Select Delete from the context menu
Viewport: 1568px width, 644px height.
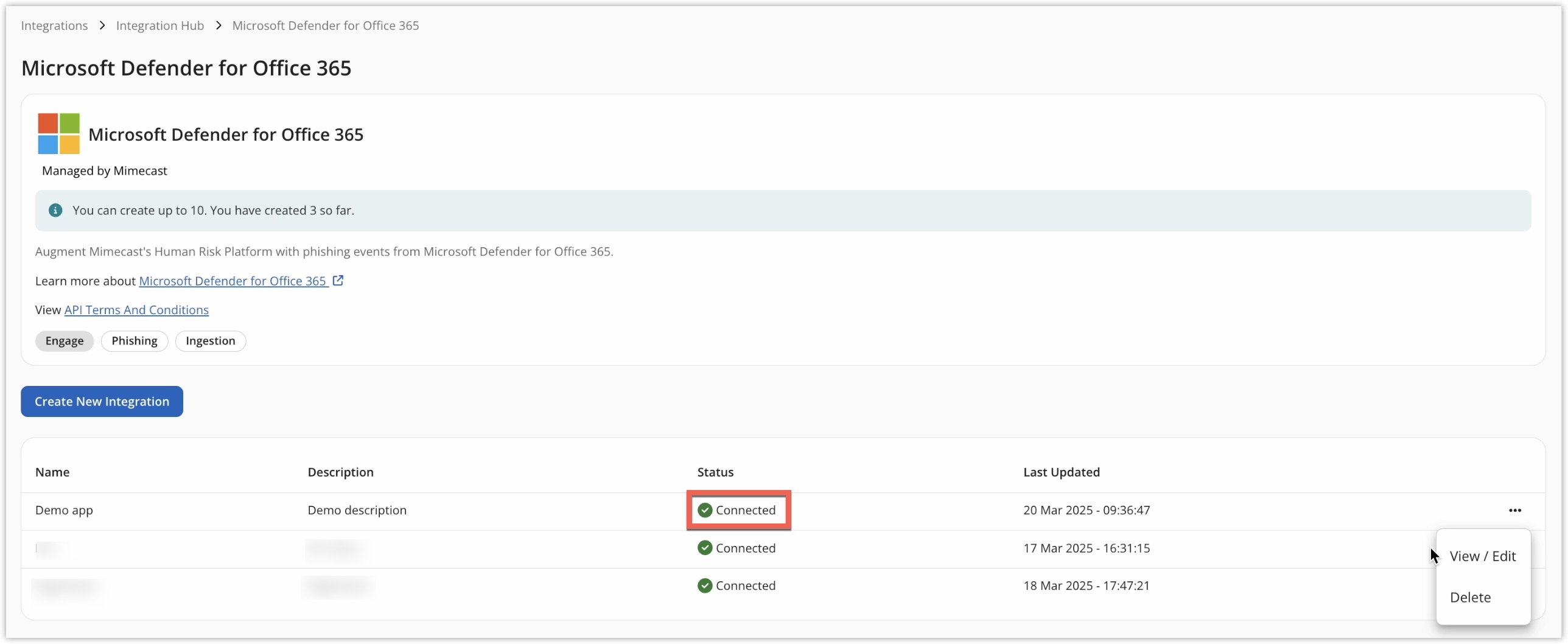(x=1470, y=597)
